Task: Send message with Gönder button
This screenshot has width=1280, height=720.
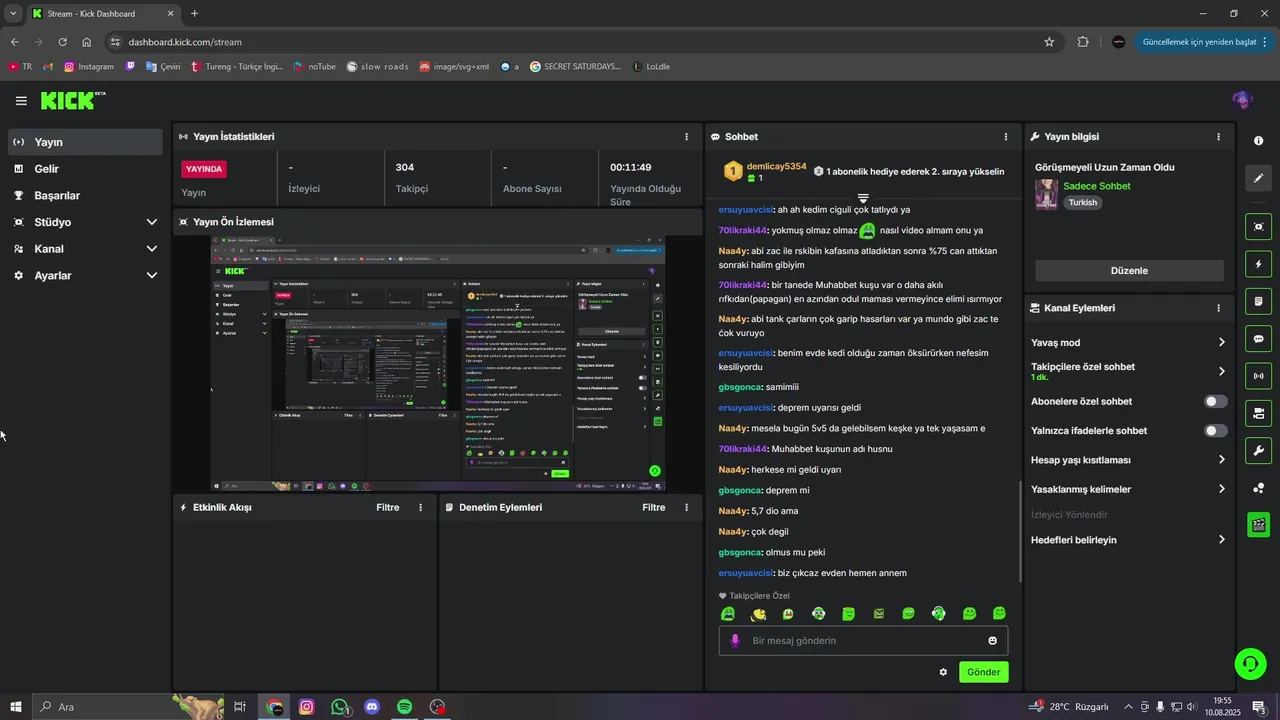Action: (x=983, y=672)
